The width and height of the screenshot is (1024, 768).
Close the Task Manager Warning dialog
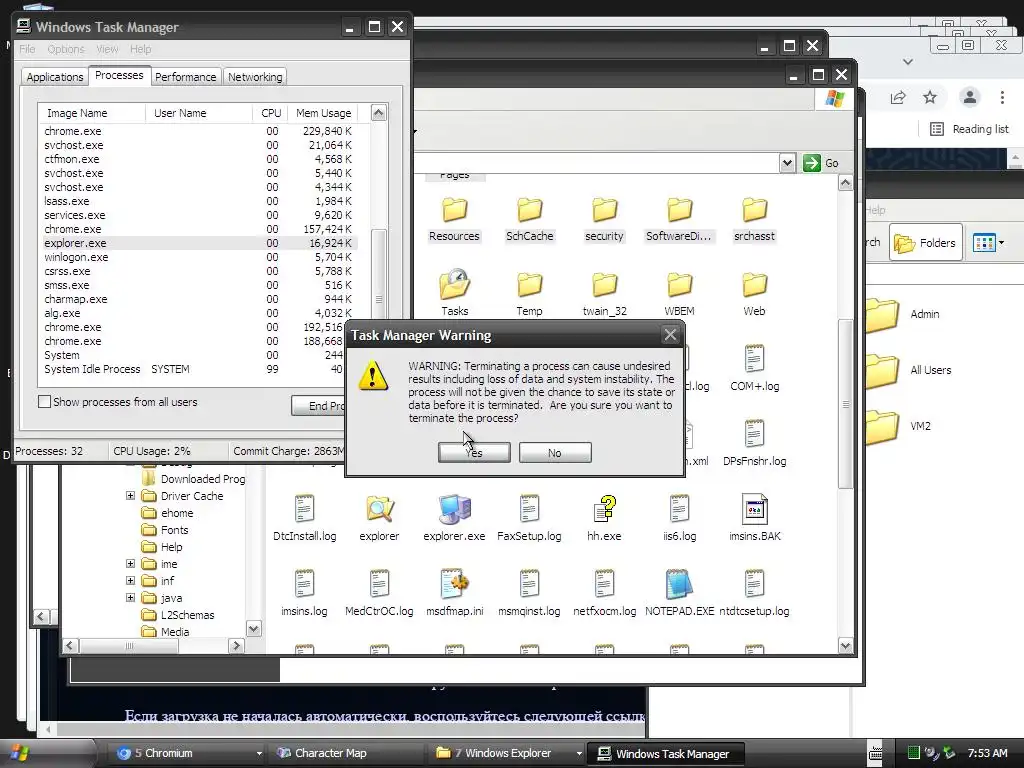[x=670, y=335]
